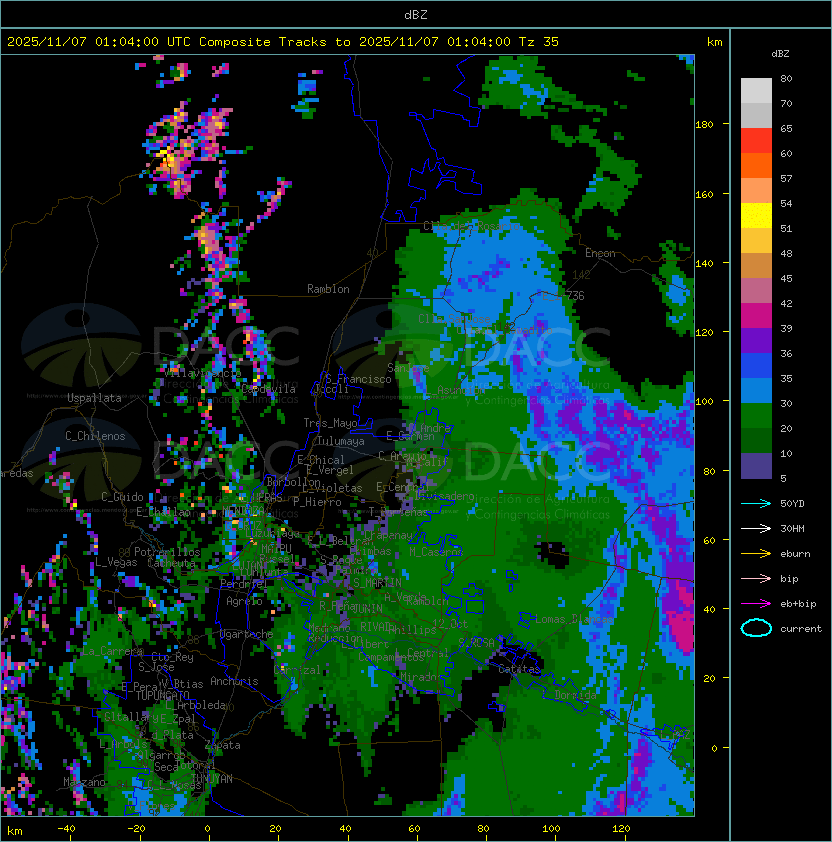The image size is (832, 842).
Task: Click the 'current' legend label
Action: click(801, 629)
